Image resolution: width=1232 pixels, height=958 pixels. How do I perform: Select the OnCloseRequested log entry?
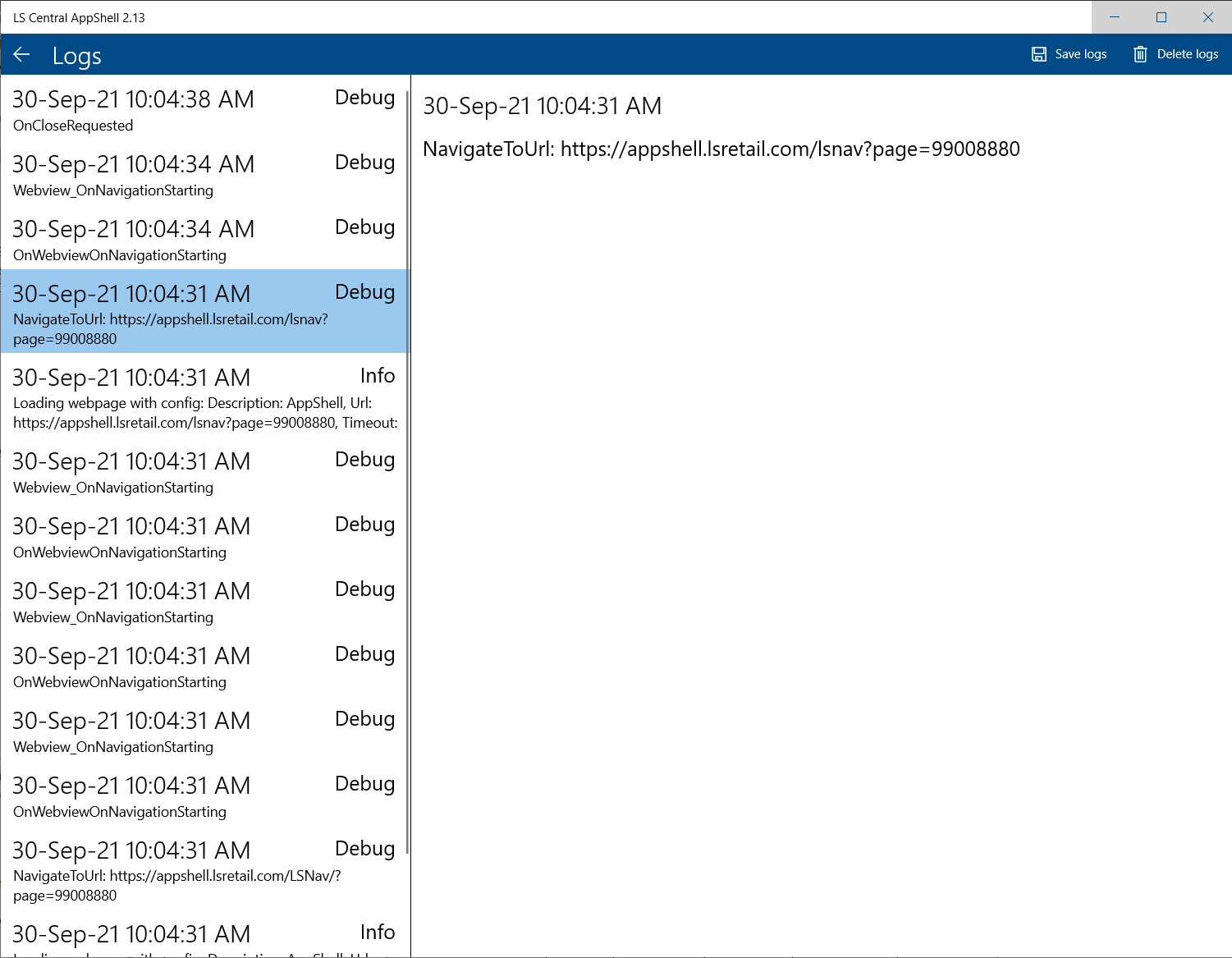pyautogui.click(x=73, y=126)
